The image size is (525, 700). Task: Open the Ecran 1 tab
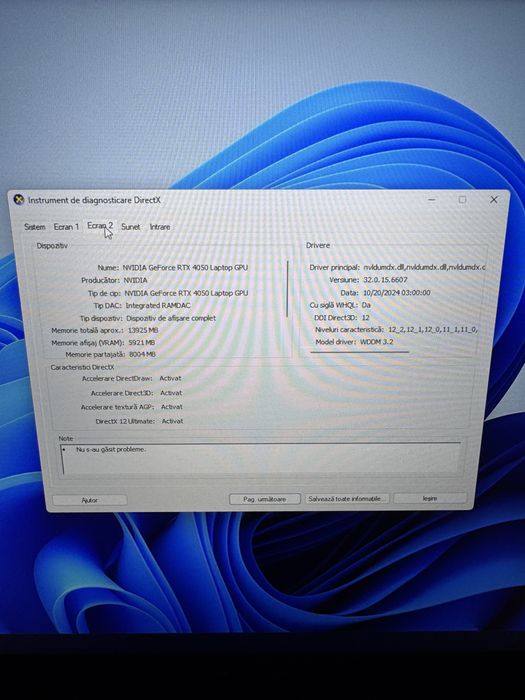click(67, 227)
